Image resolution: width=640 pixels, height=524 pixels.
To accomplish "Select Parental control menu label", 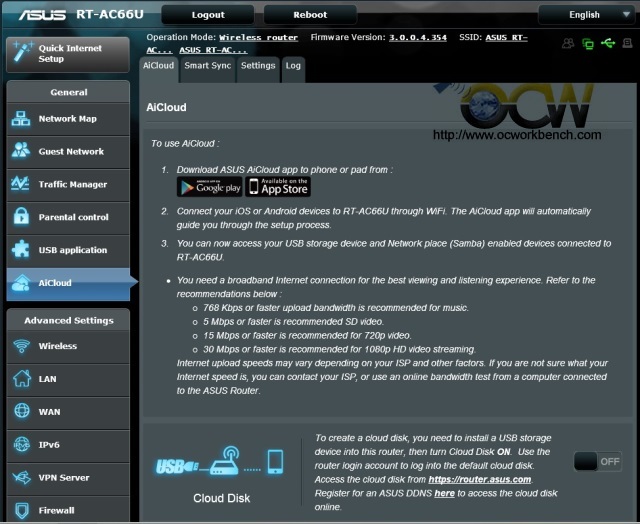I will tap(73, 217).
